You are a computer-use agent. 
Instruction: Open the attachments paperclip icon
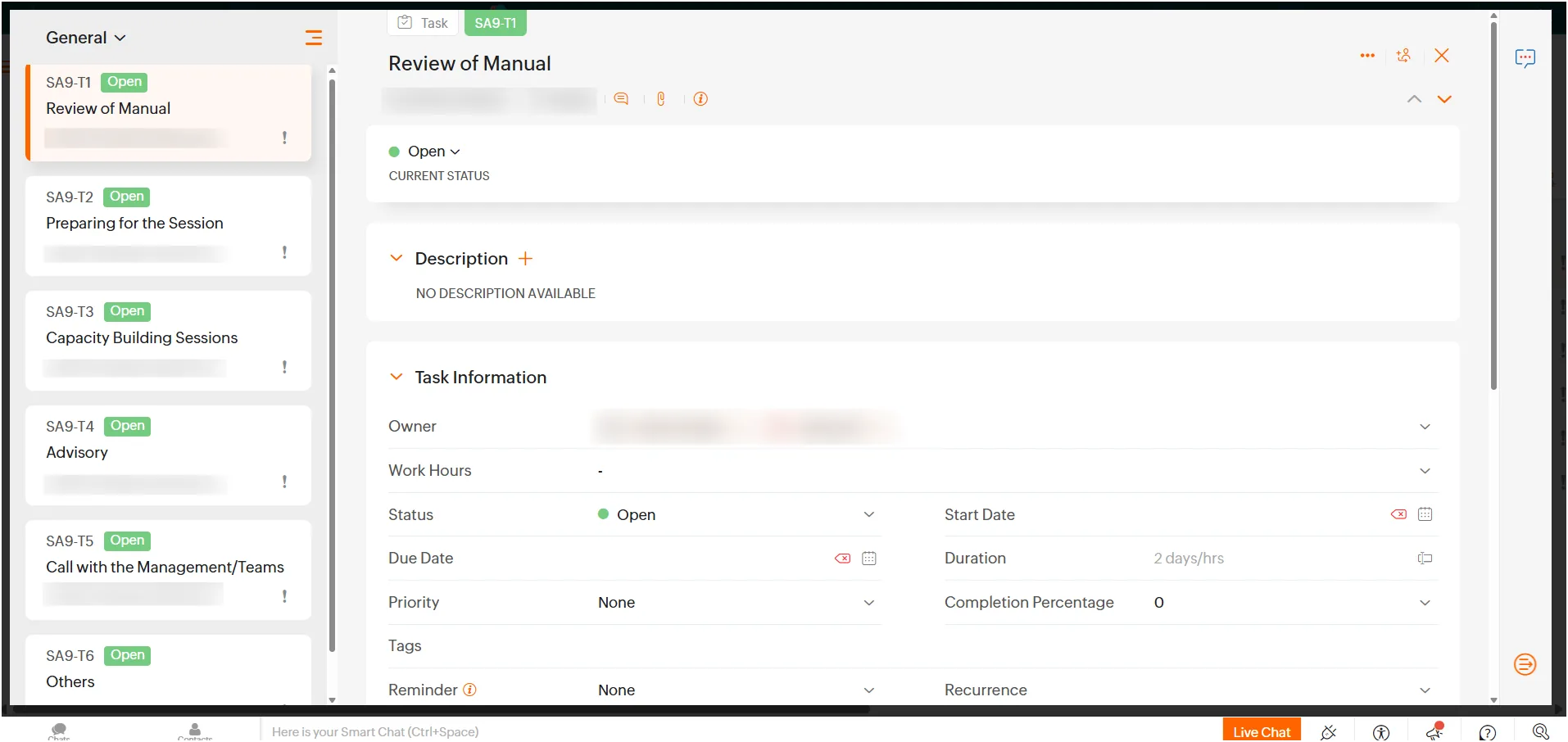pyautogui.click(x=660, y=99)
